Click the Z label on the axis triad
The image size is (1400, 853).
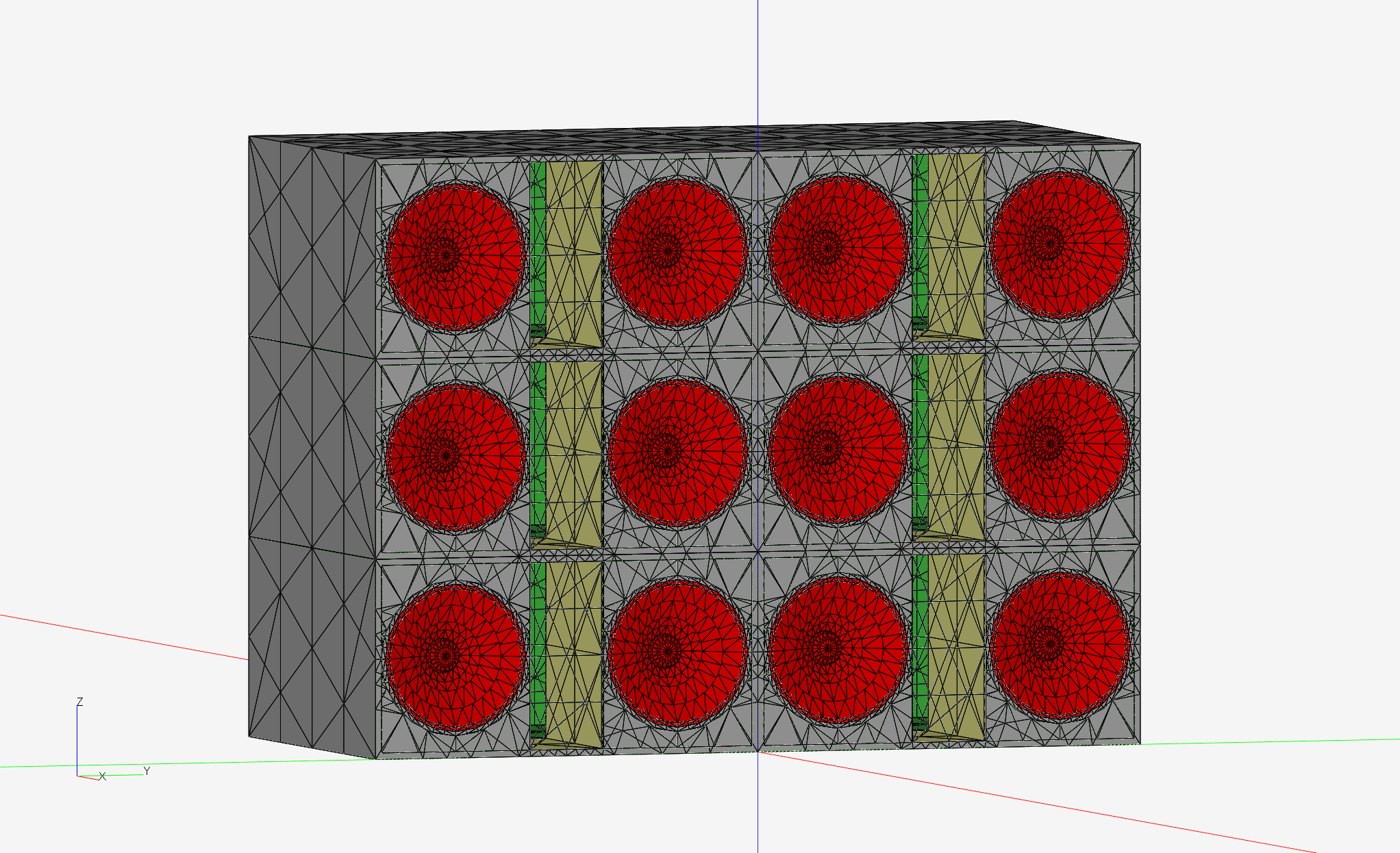point(80,702)
